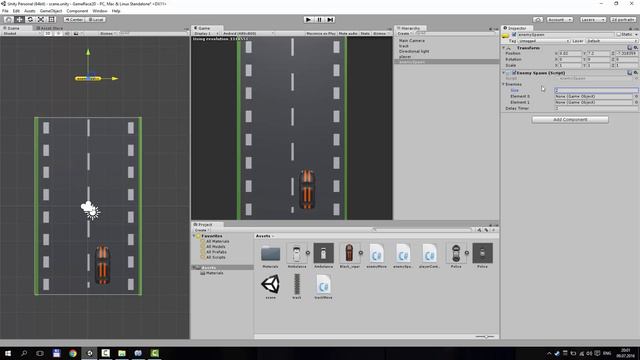Toggle Maximize on Play in Game view
Screen dimensions: 640x360
click(x=321, y=33)
